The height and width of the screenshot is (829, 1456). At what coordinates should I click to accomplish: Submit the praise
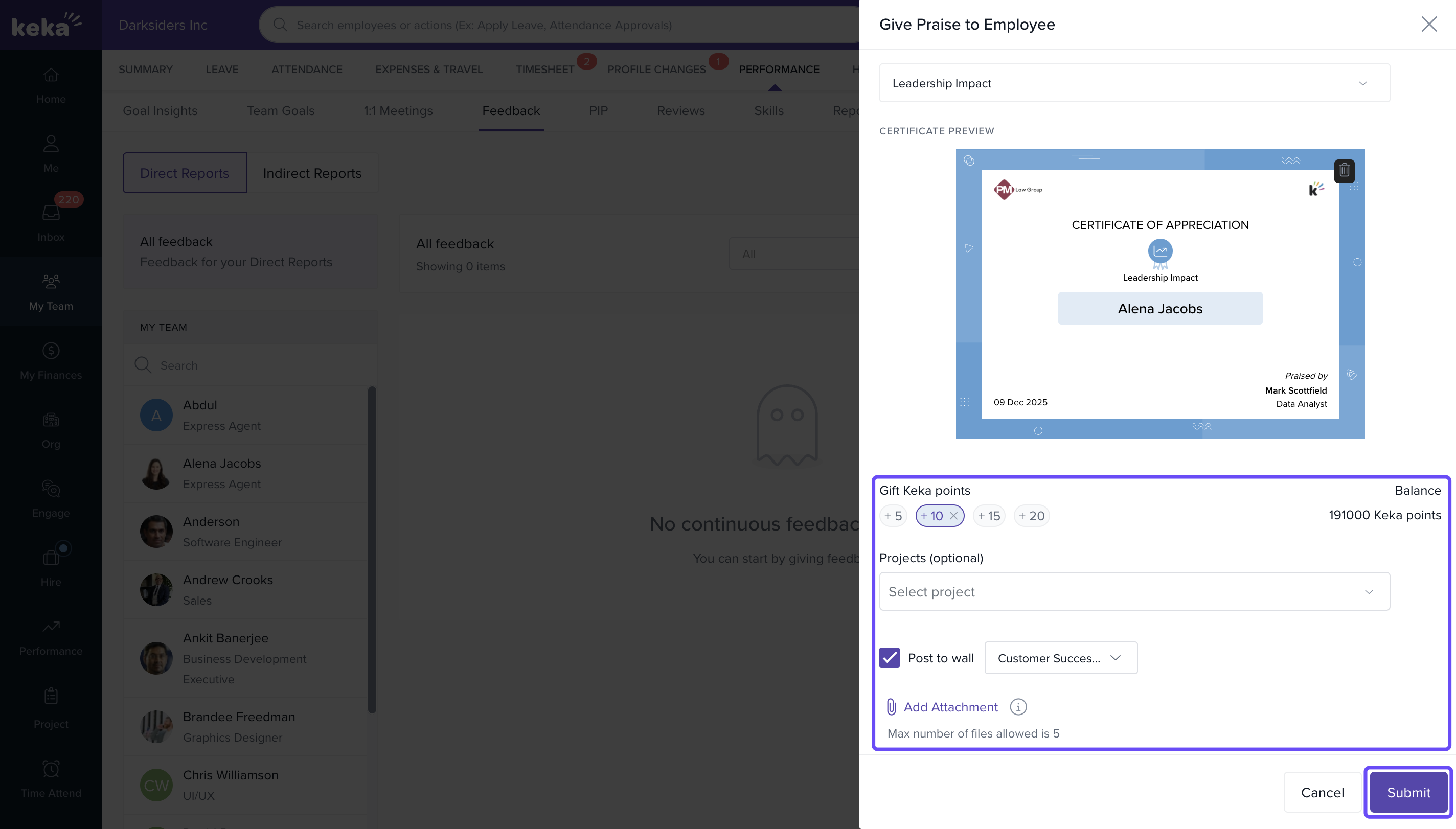coord(1407,792)
